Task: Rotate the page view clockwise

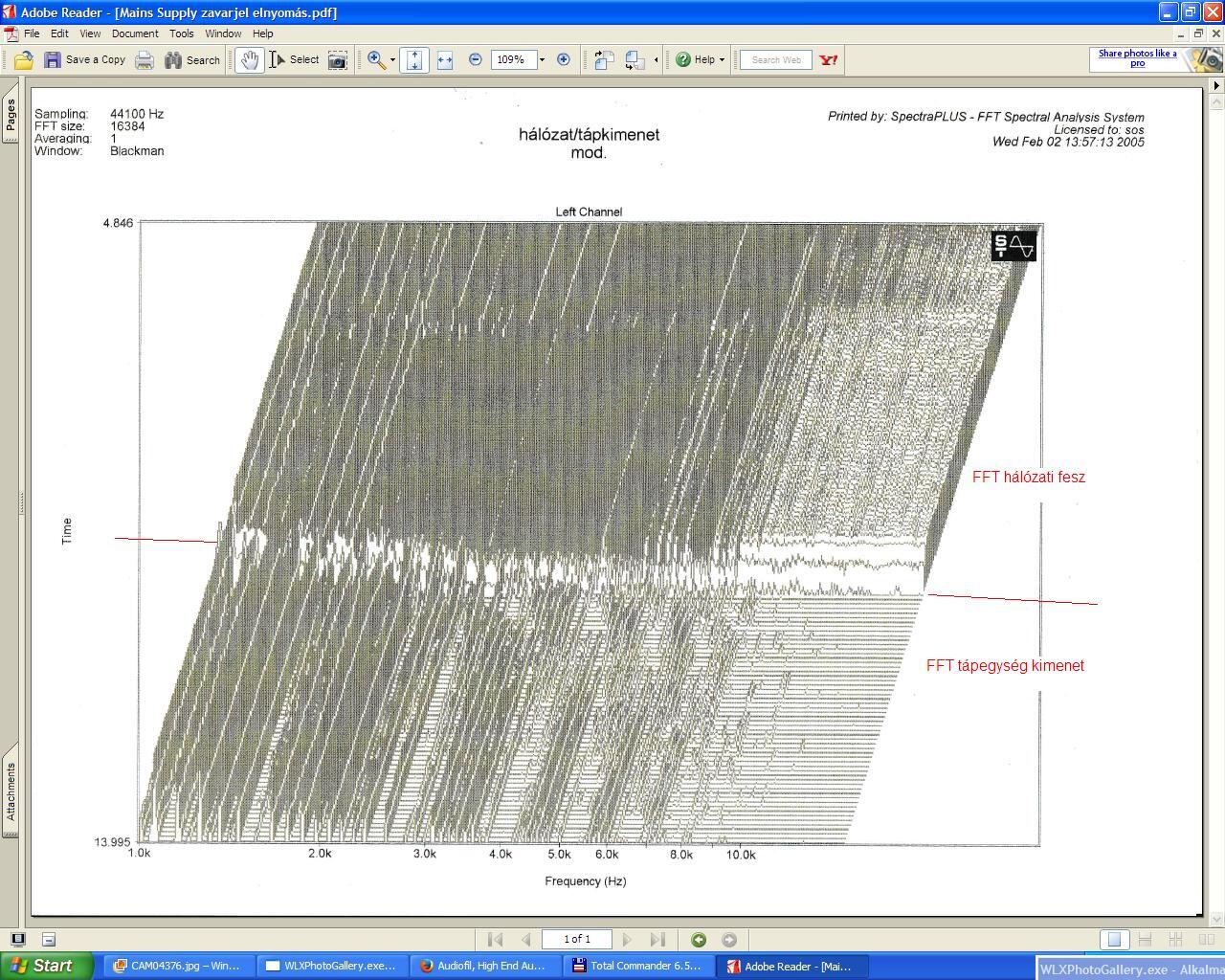Action: (604, 60)
